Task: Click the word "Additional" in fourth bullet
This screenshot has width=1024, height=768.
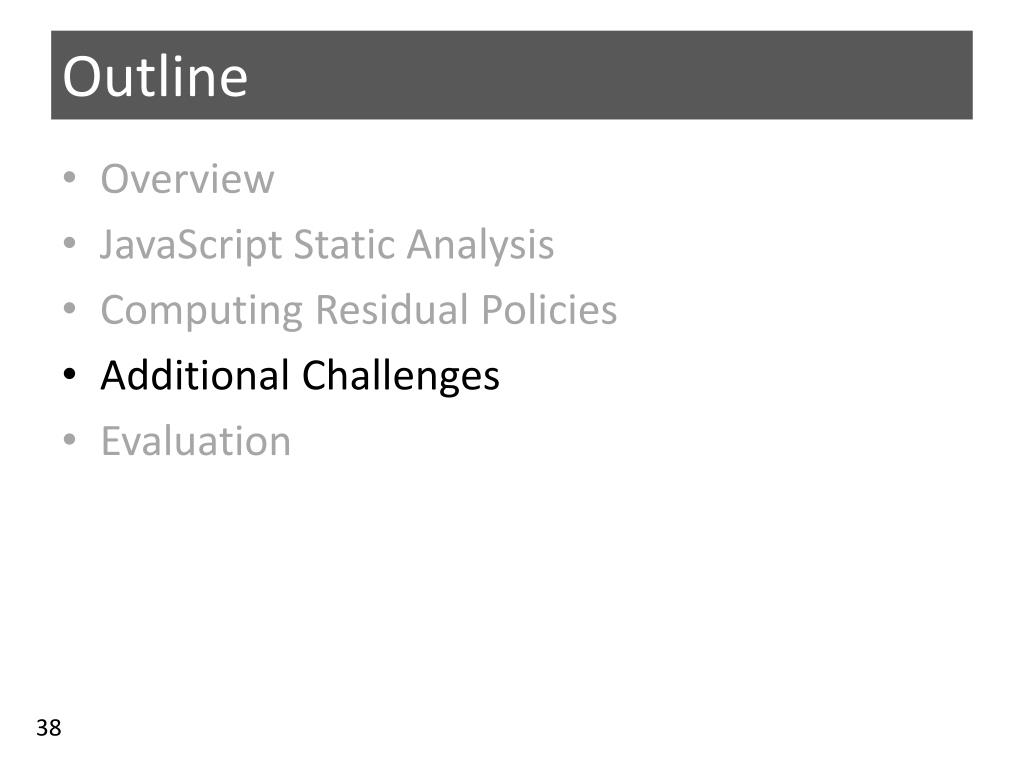Action: pyautogui.click(x=195, y=376)
